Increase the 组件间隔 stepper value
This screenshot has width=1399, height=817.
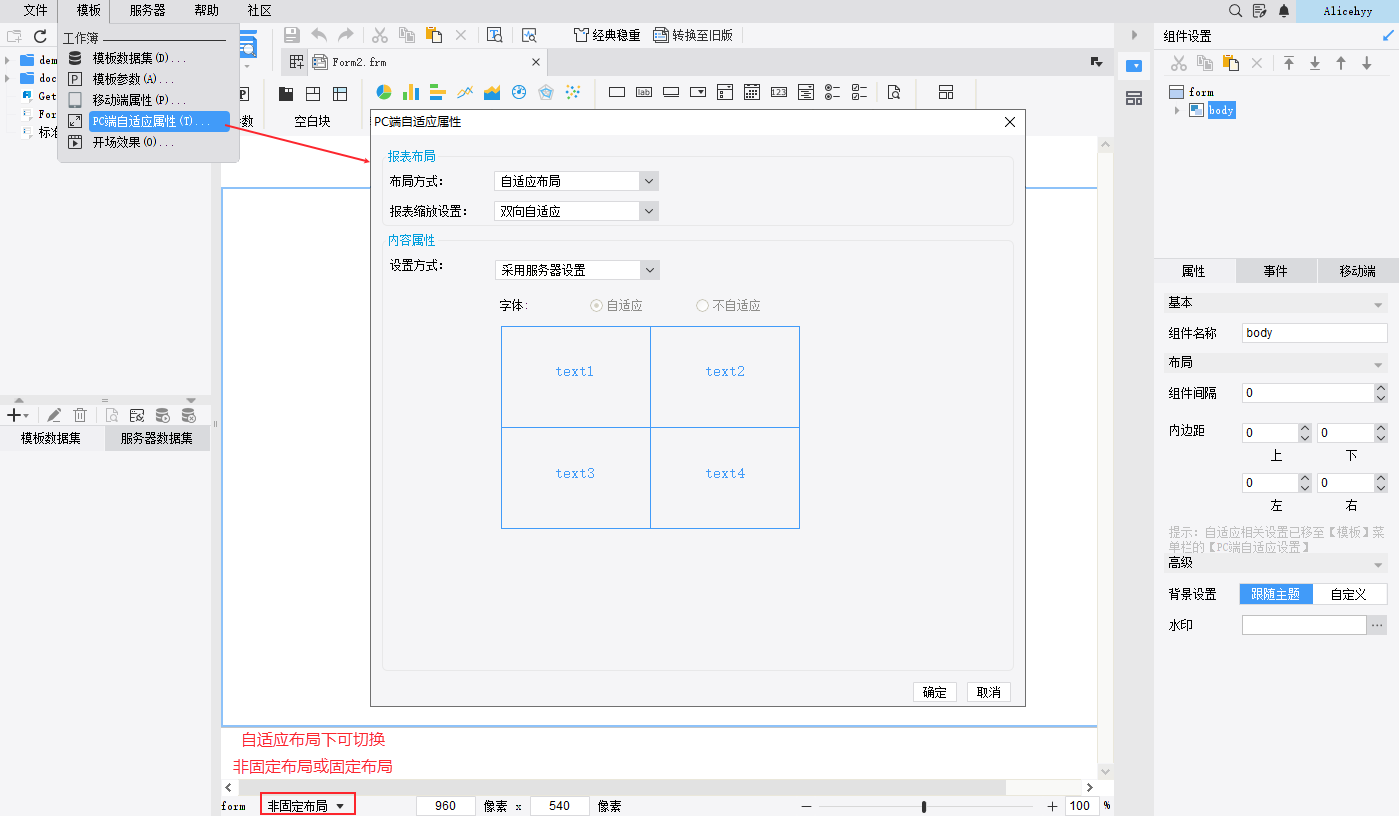click(1381, 389)
